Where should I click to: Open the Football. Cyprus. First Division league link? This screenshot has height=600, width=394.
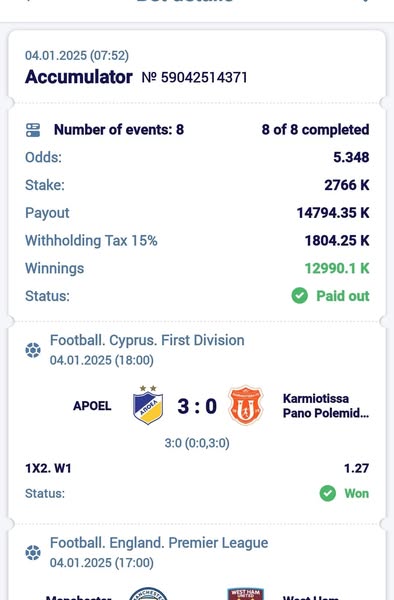click(147, 340)
